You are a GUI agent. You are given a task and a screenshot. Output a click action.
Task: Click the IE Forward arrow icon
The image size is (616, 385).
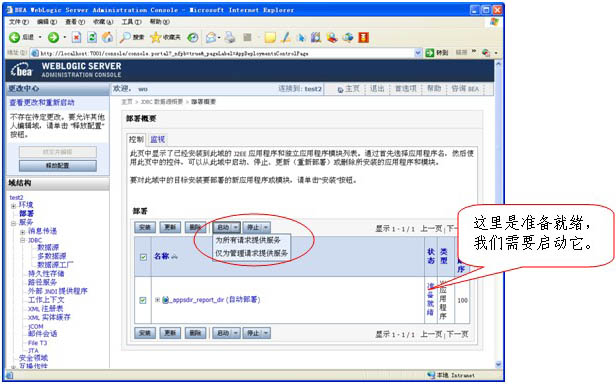[53, 37]
